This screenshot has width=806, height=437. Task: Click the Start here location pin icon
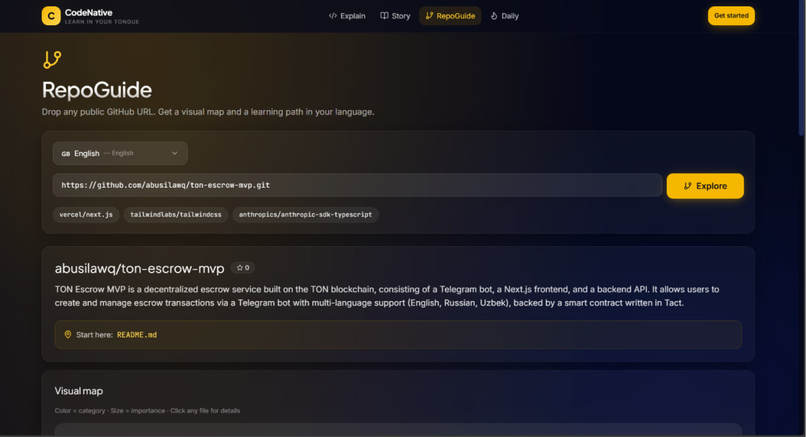68,335
